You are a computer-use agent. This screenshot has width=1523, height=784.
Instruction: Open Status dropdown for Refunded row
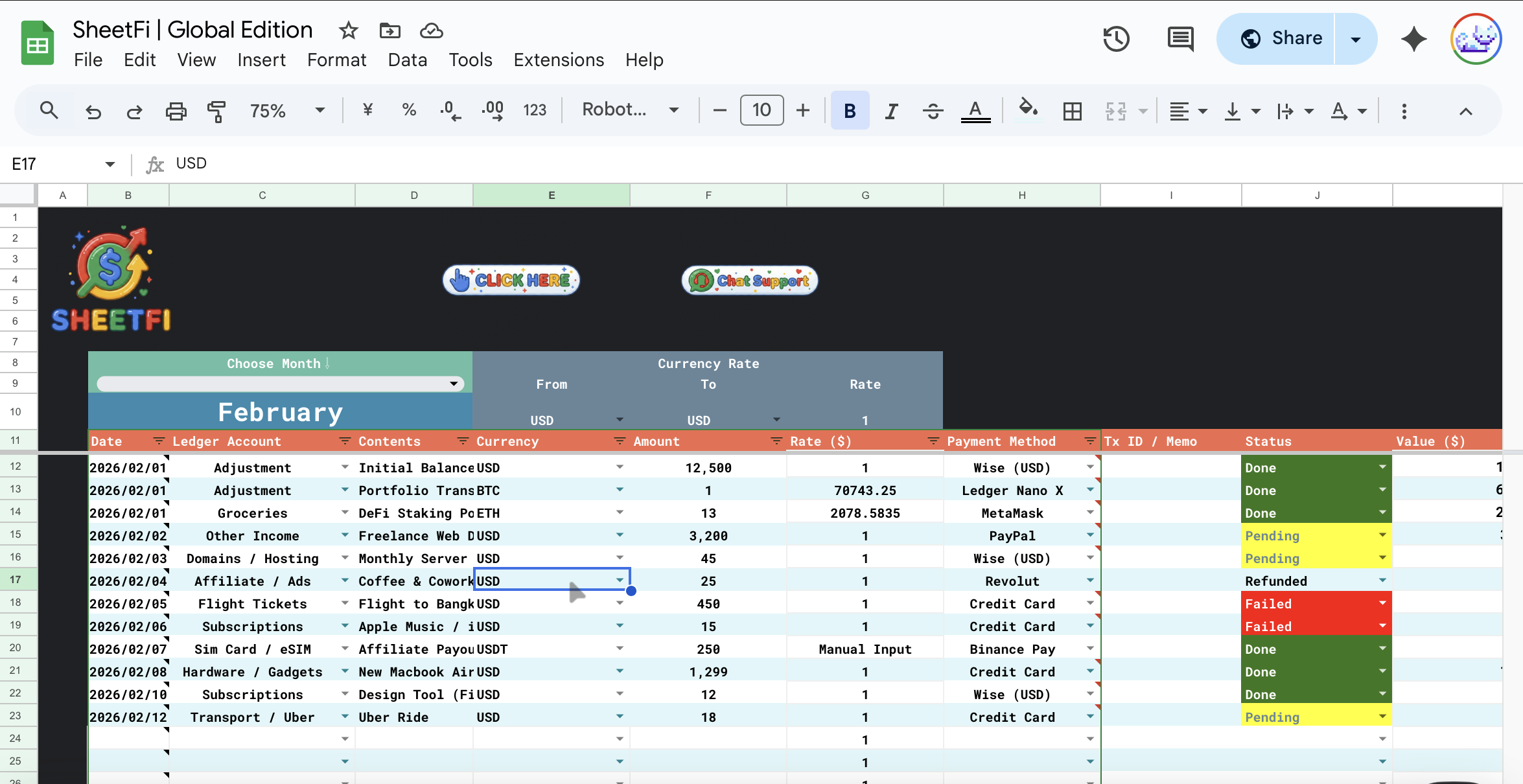tap(1382, 581)
